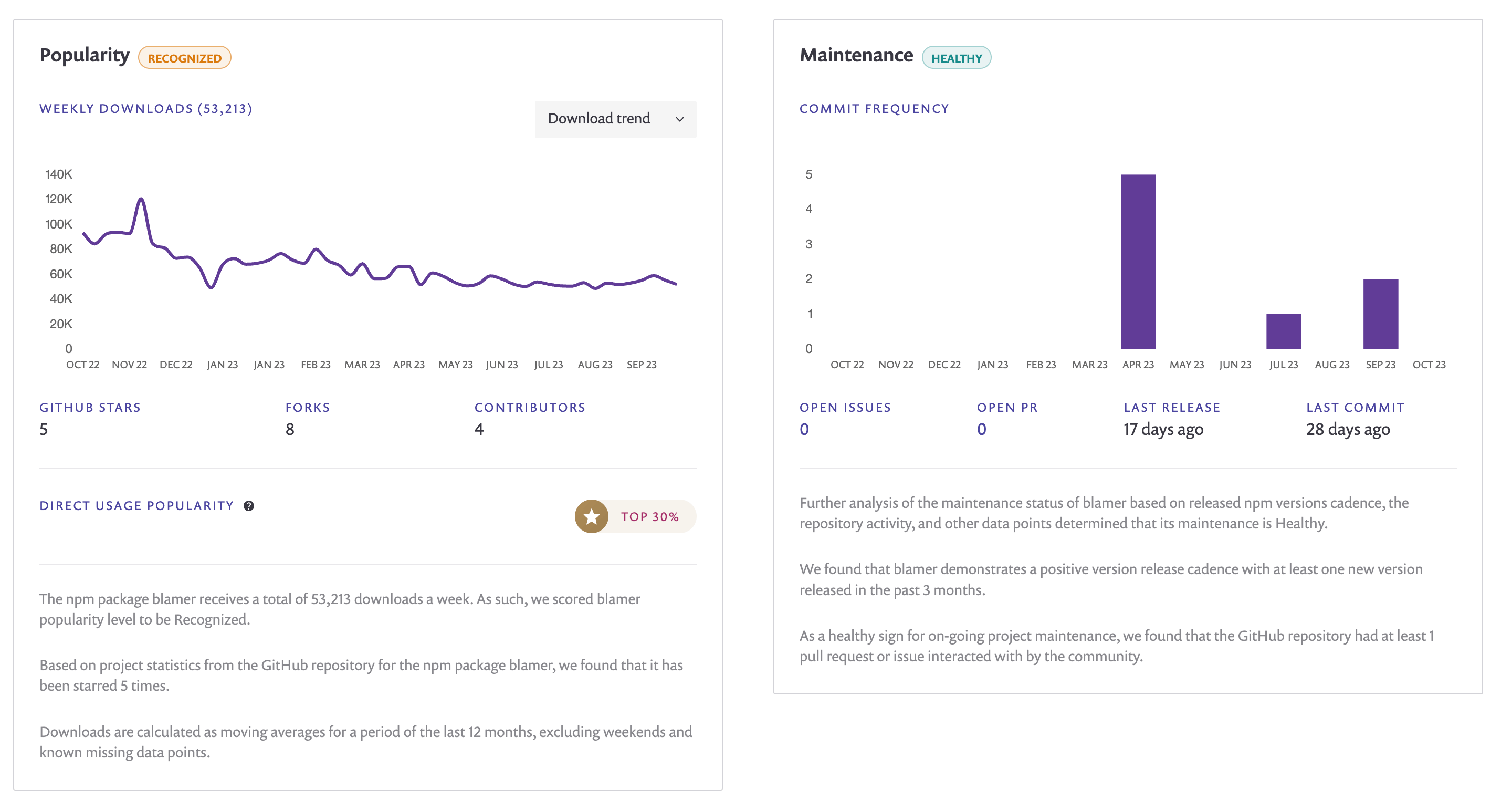Click the Commit Frequency heading
This screenshot has height=810, width=1512.
pyautogui.click(x=874, y=109)
